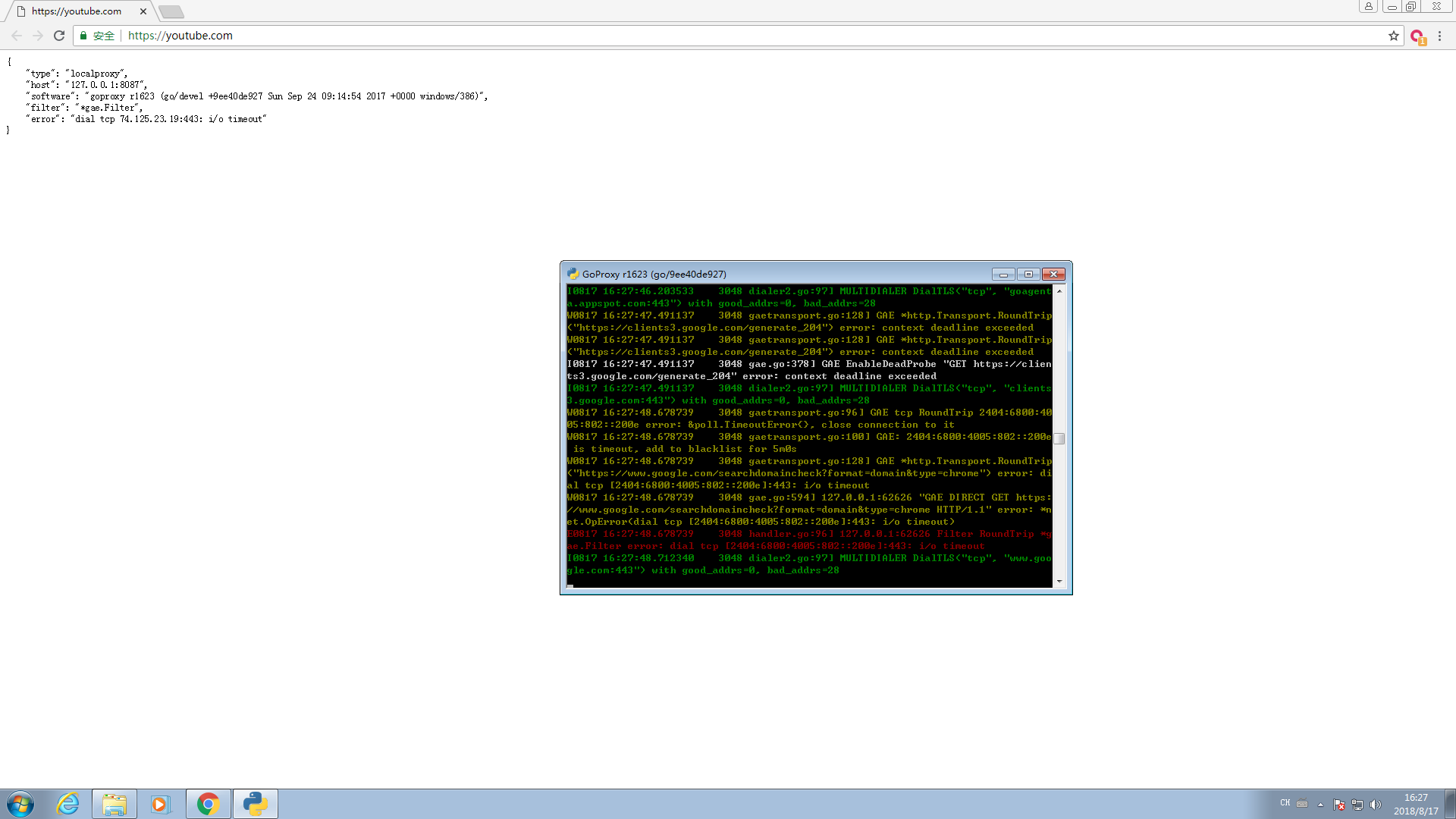Open a new tab in Chrome
The image size is (1456, 819).
coord(171,12)
